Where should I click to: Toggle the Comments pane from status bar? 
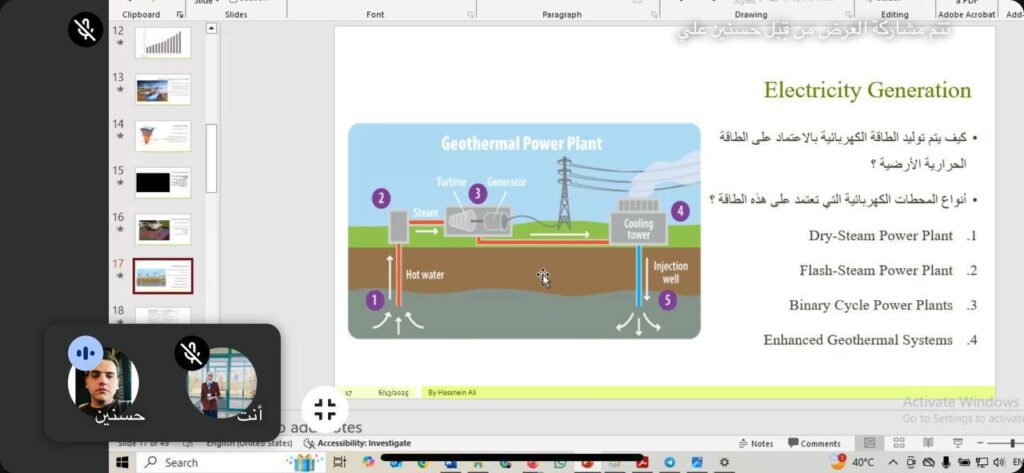(814, 443)
